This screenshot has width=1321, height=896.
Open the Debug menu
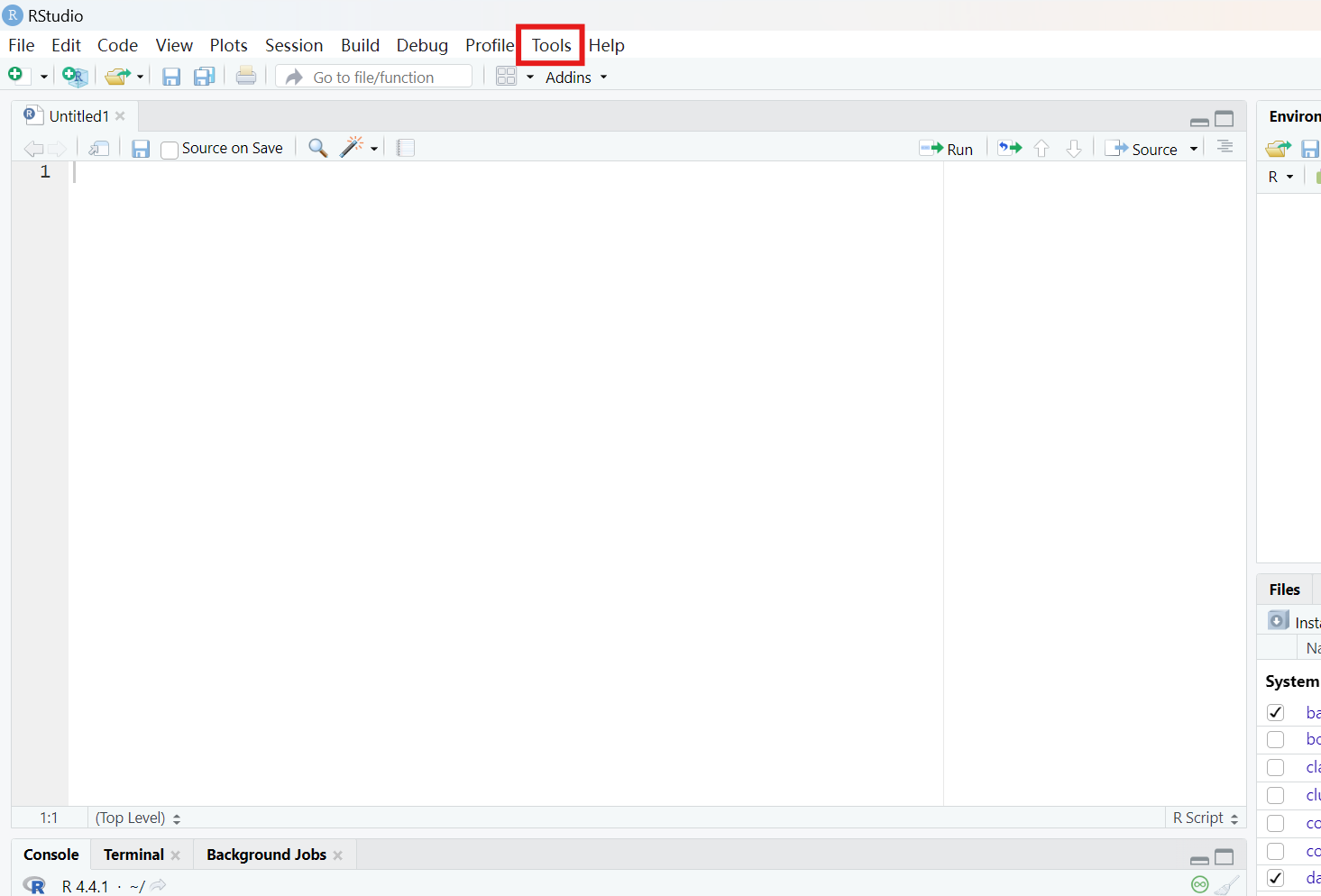(x=422, y=45)
